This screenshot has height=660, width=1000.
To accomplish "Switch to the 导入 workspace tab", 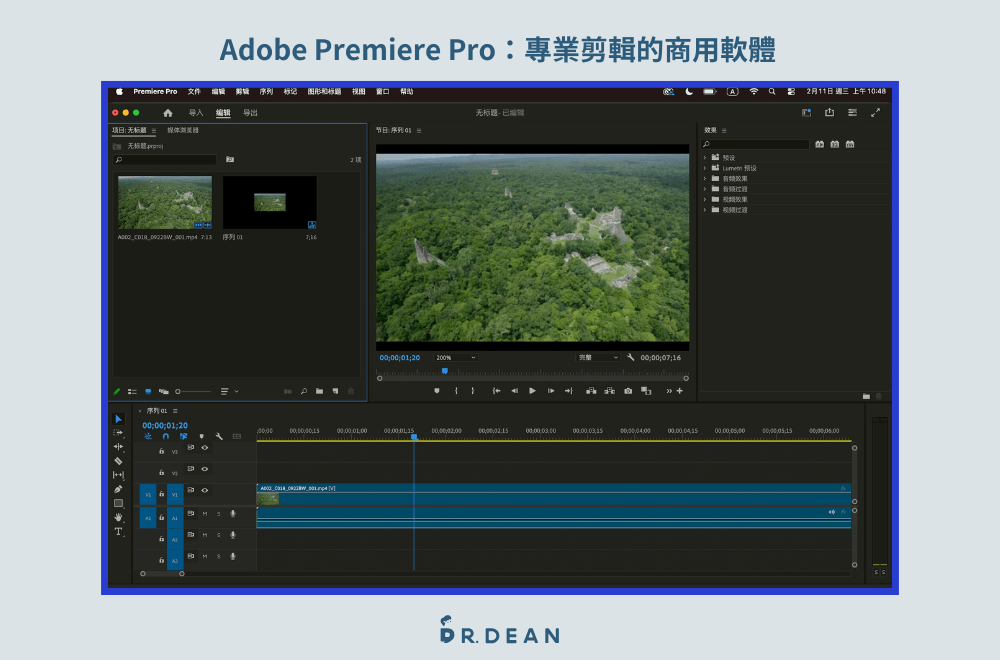I will click(x=196, y=113).
